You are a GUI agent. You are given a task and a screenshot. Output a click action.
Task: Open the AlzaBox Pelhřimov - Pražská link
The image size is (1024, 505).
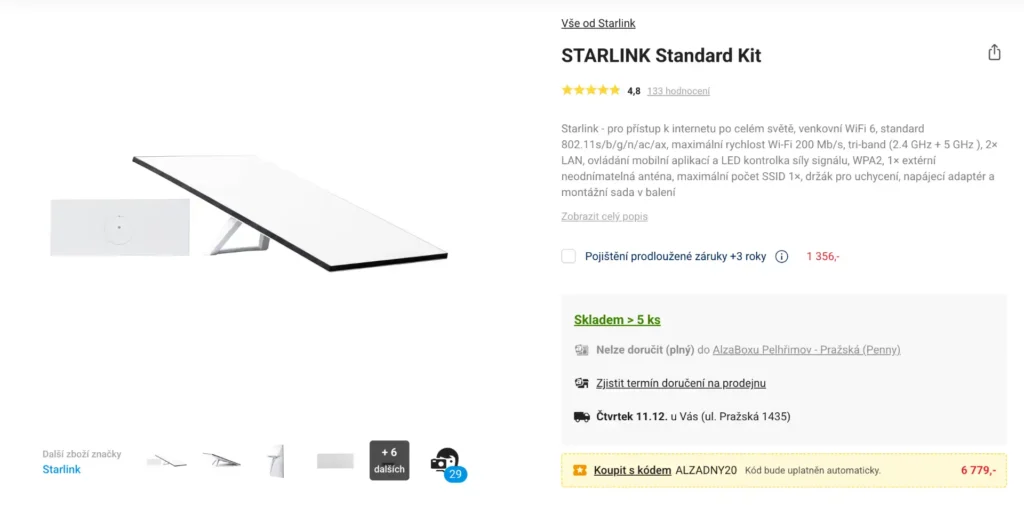tap(806, 350)
